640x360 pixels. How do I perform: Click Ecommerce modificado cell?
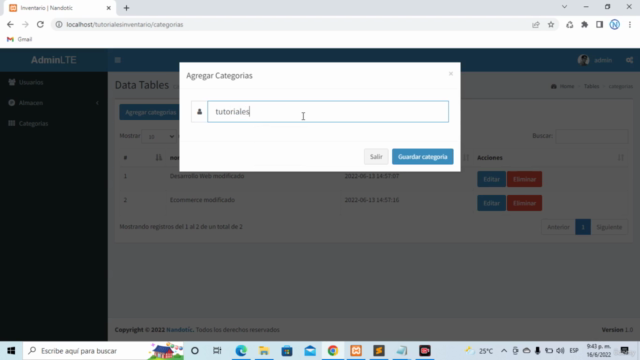tap(202, 200)
